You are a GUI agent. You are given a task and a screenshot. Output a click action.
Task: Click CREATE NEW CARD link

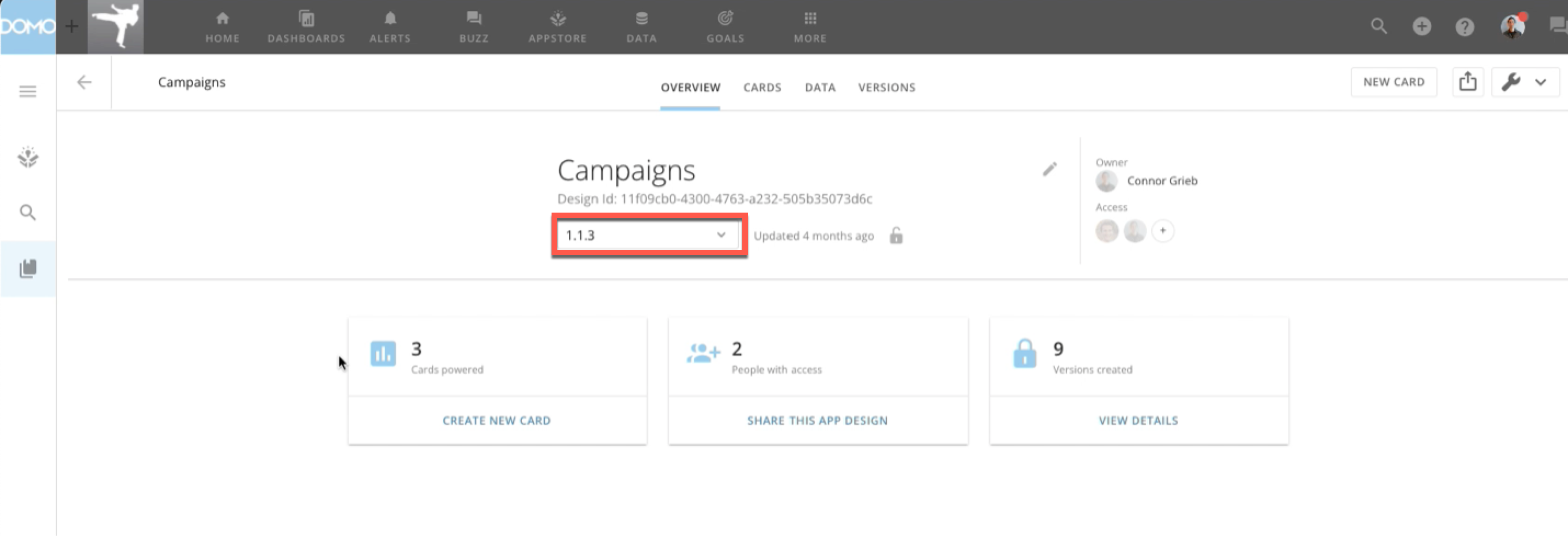[497, 420]
